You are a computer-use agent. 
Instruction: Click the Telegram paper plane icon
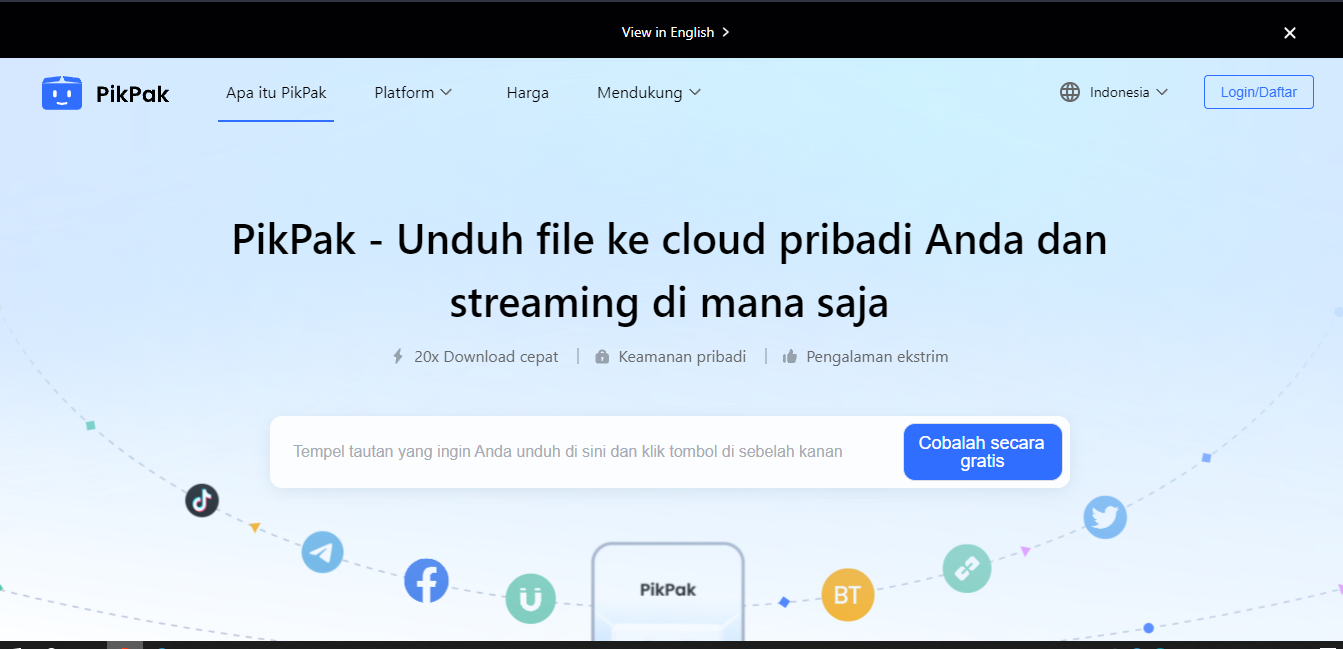(x=323, y=552)
